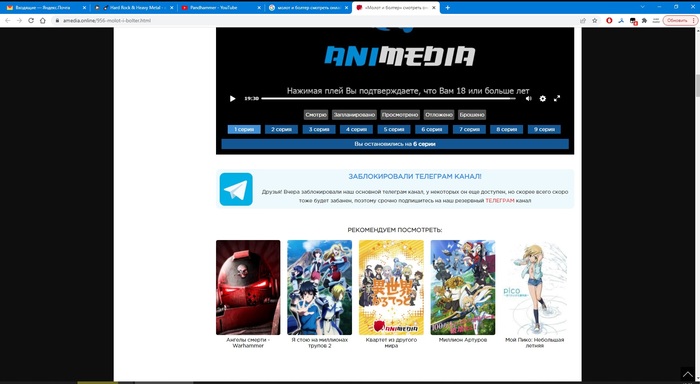Click the Telegram paper plane logo
The width and height of the screenshot is (700, 384).
[x=236, y=189]
